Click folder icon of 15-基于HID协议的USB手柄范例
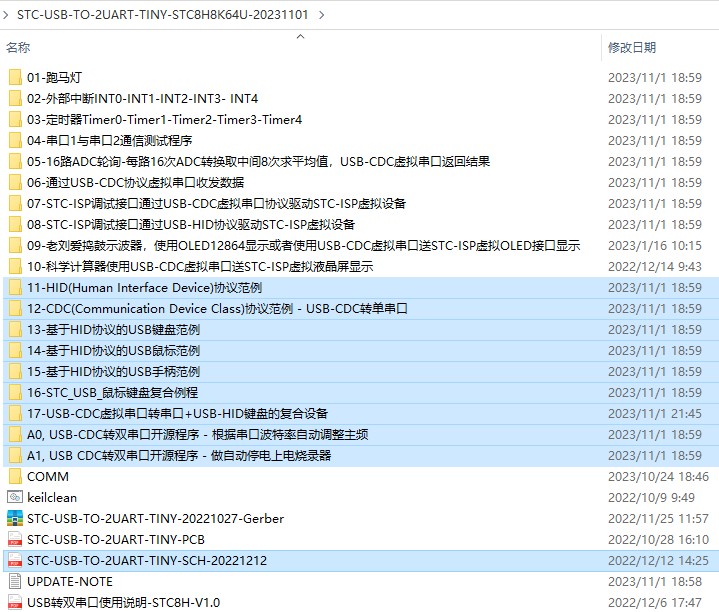The image size is (719, 612). point(15,371)
